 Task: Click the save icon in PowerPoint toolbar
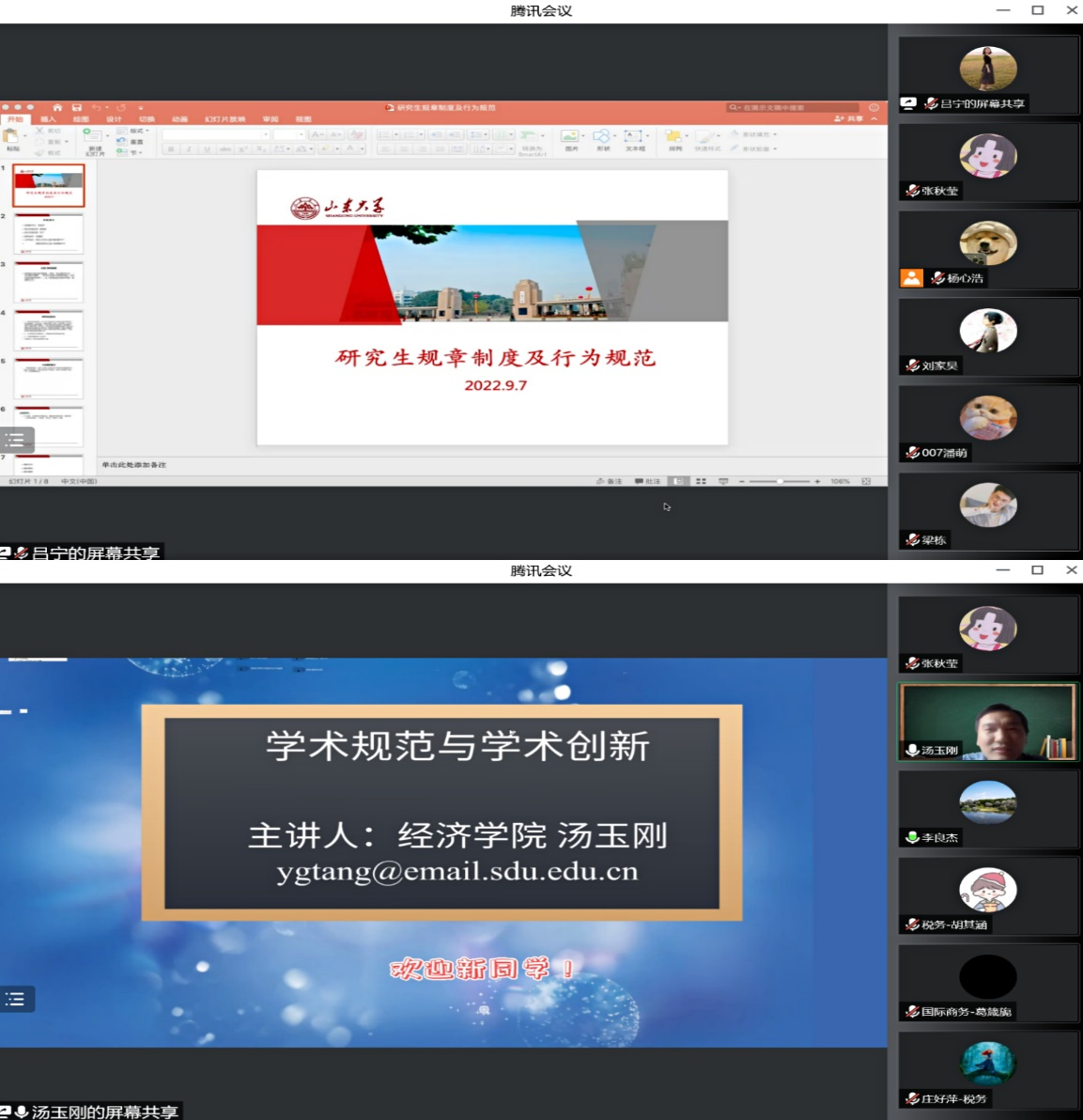[x=76, y=108]
